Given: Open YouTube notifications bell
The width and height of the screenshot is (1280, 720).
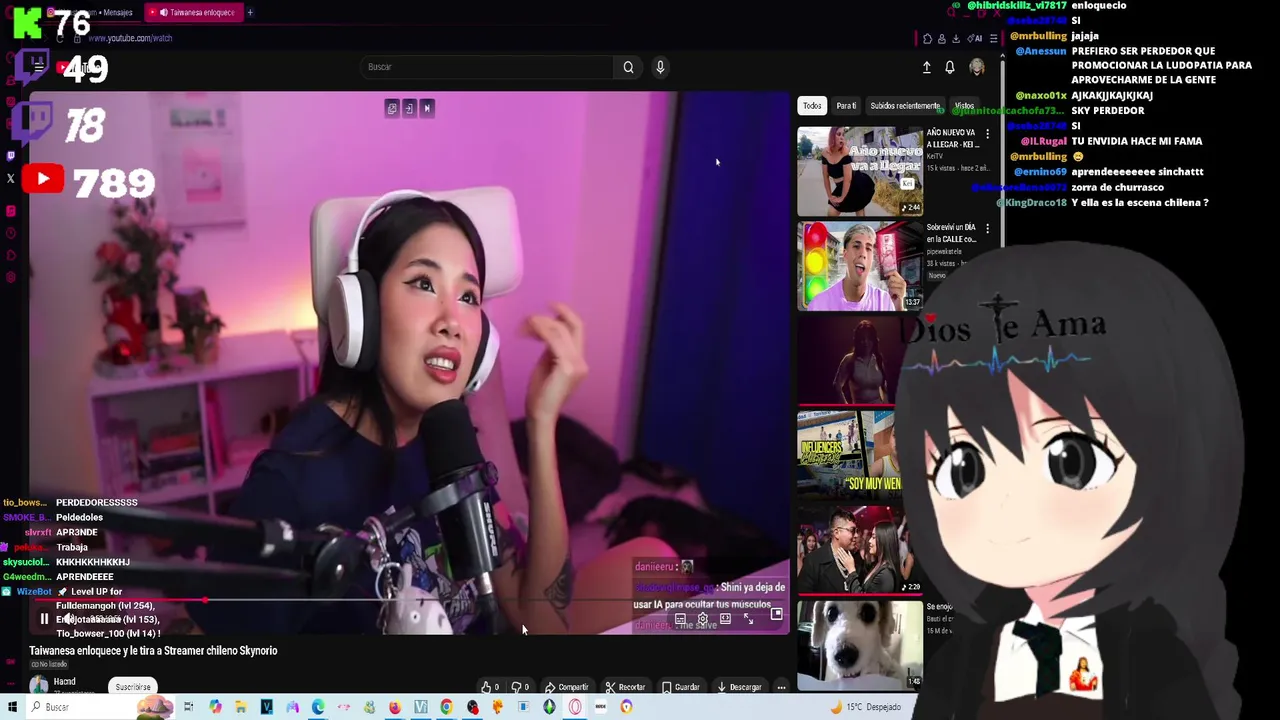Looking at the screenshot, I should pos(950,67).
